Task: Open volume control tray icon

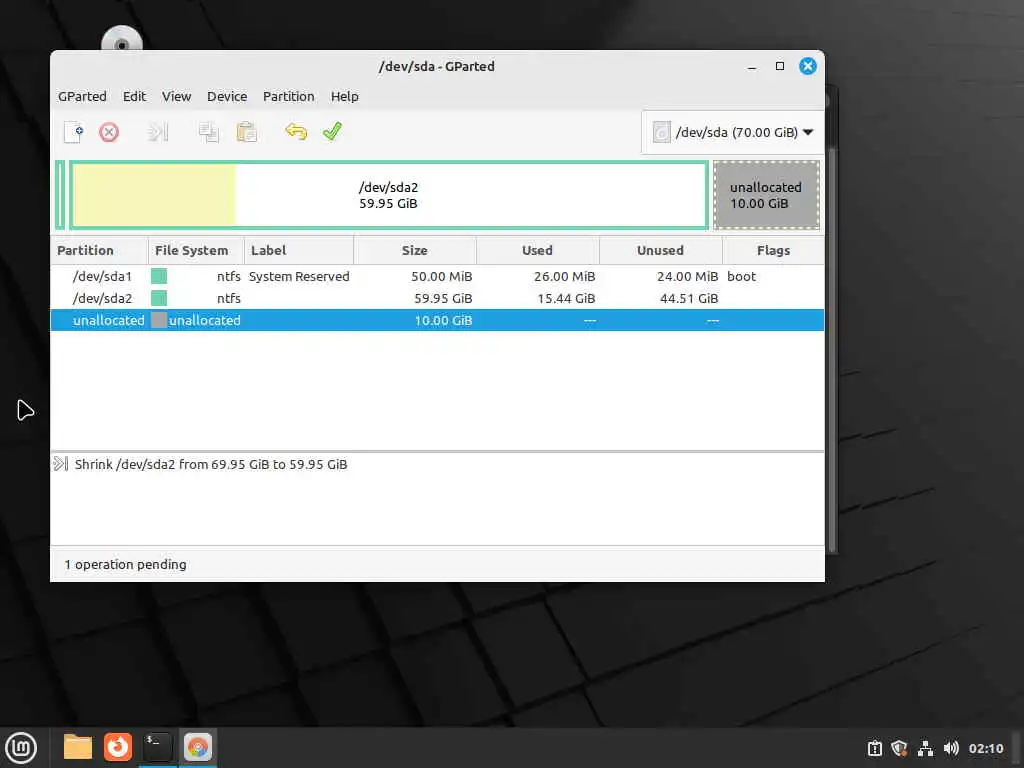Action: pos(951,748)
